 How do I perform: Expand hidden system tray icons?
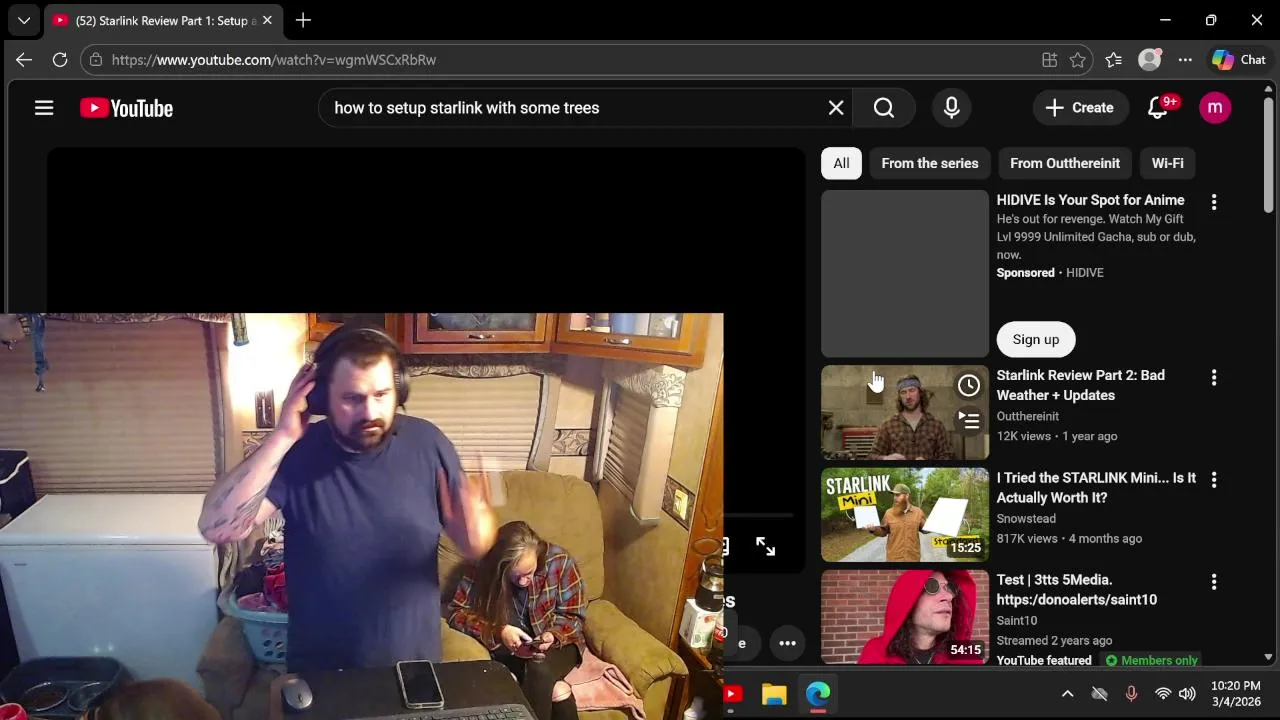[x=1067, y=694]
